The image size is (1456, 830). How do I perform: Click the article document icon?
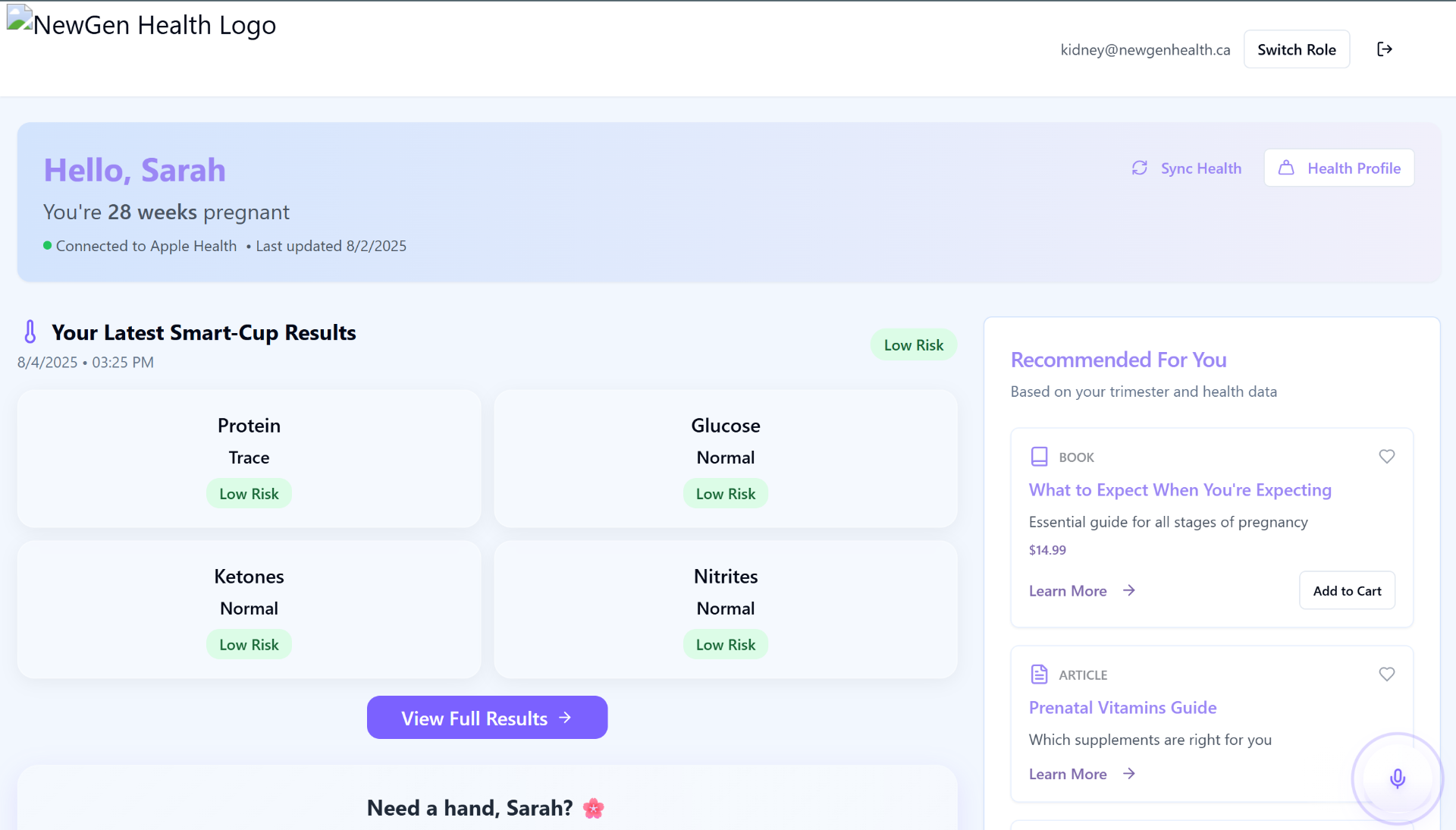coord(1039,674)
